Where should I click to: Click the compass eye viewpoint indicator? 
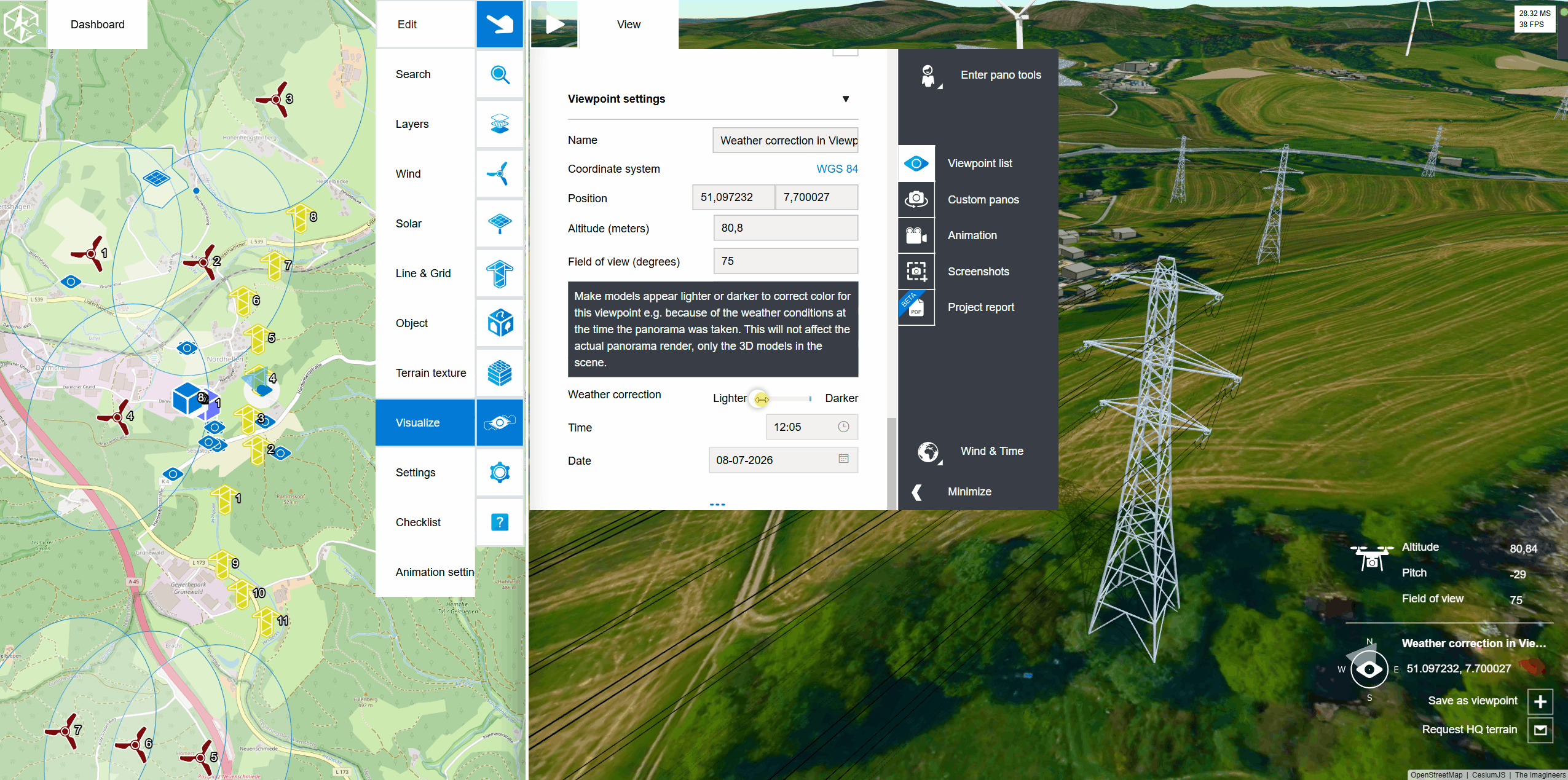[x=1369, y=669]
